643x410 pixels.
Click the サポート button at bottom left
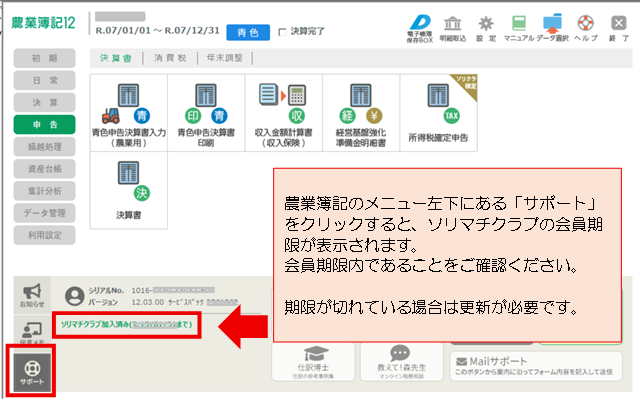coord(32,372)
